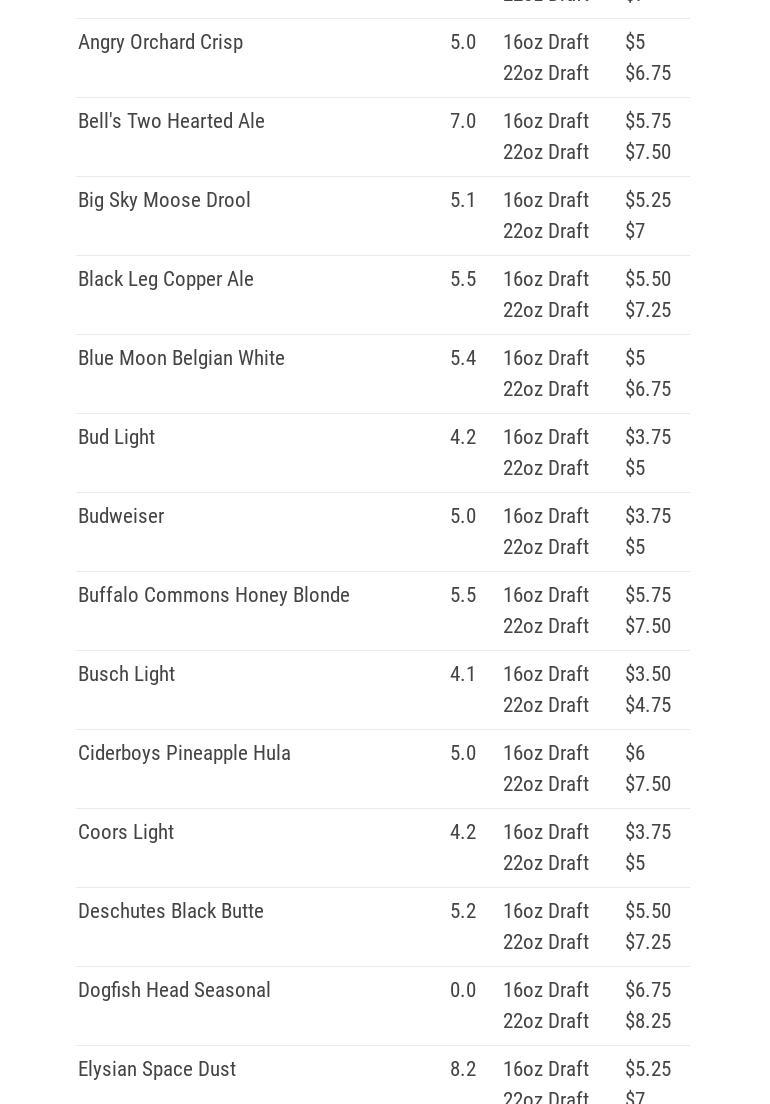
Task: Select Bell's Two Hearted Ale entry
Action: pyautogui.click(x=171, y=121)
